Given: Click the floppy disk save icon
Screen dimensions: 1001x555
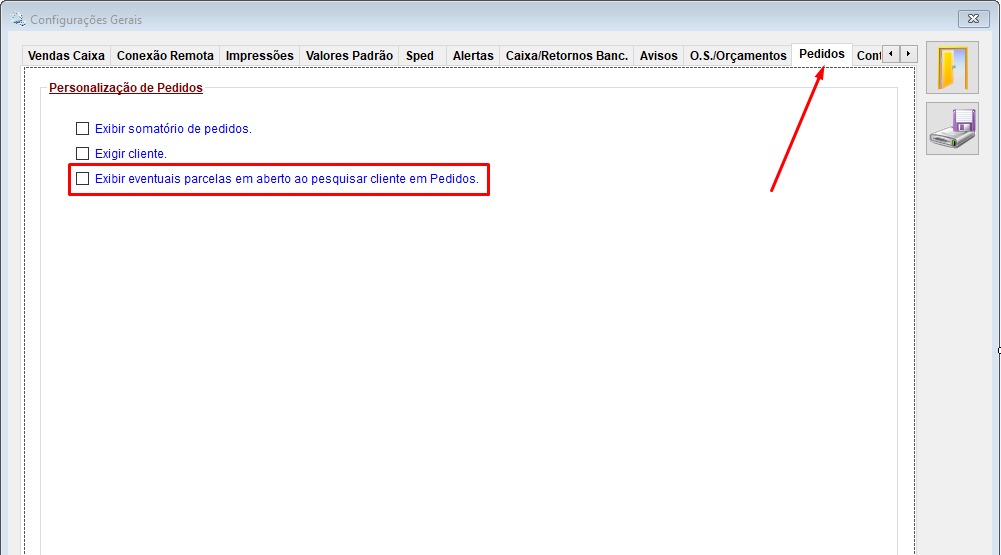Looking at the screenshot, I should coord(952,129).
